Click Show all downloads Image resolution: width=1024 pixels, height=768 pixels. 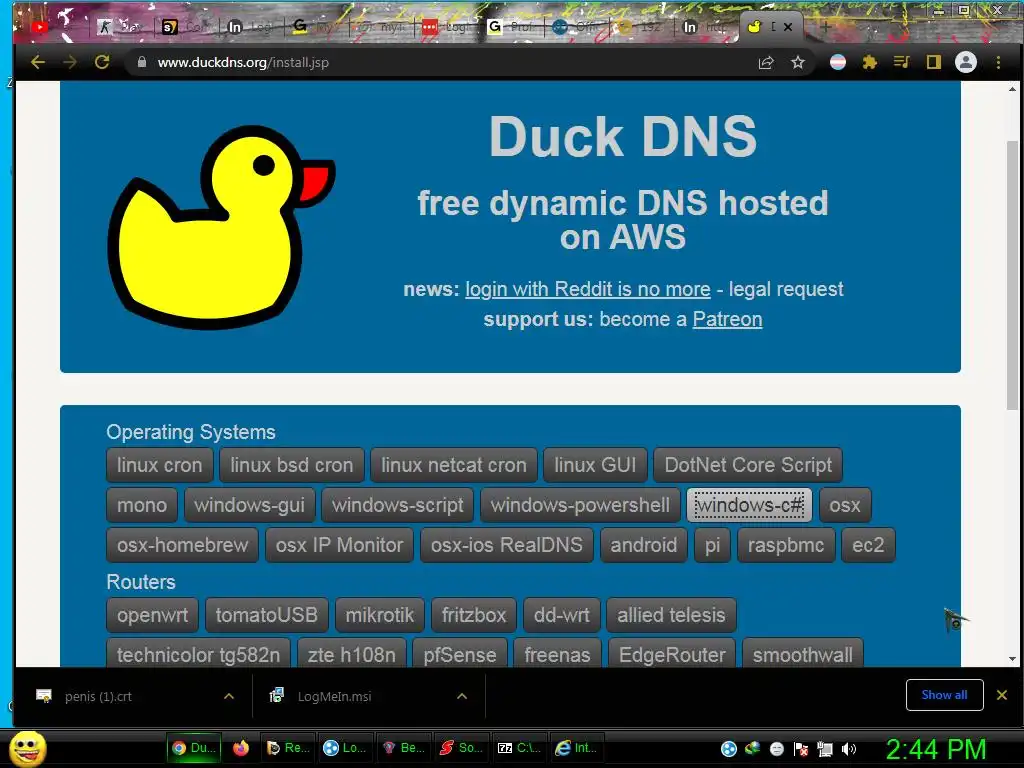coord(944,695)
